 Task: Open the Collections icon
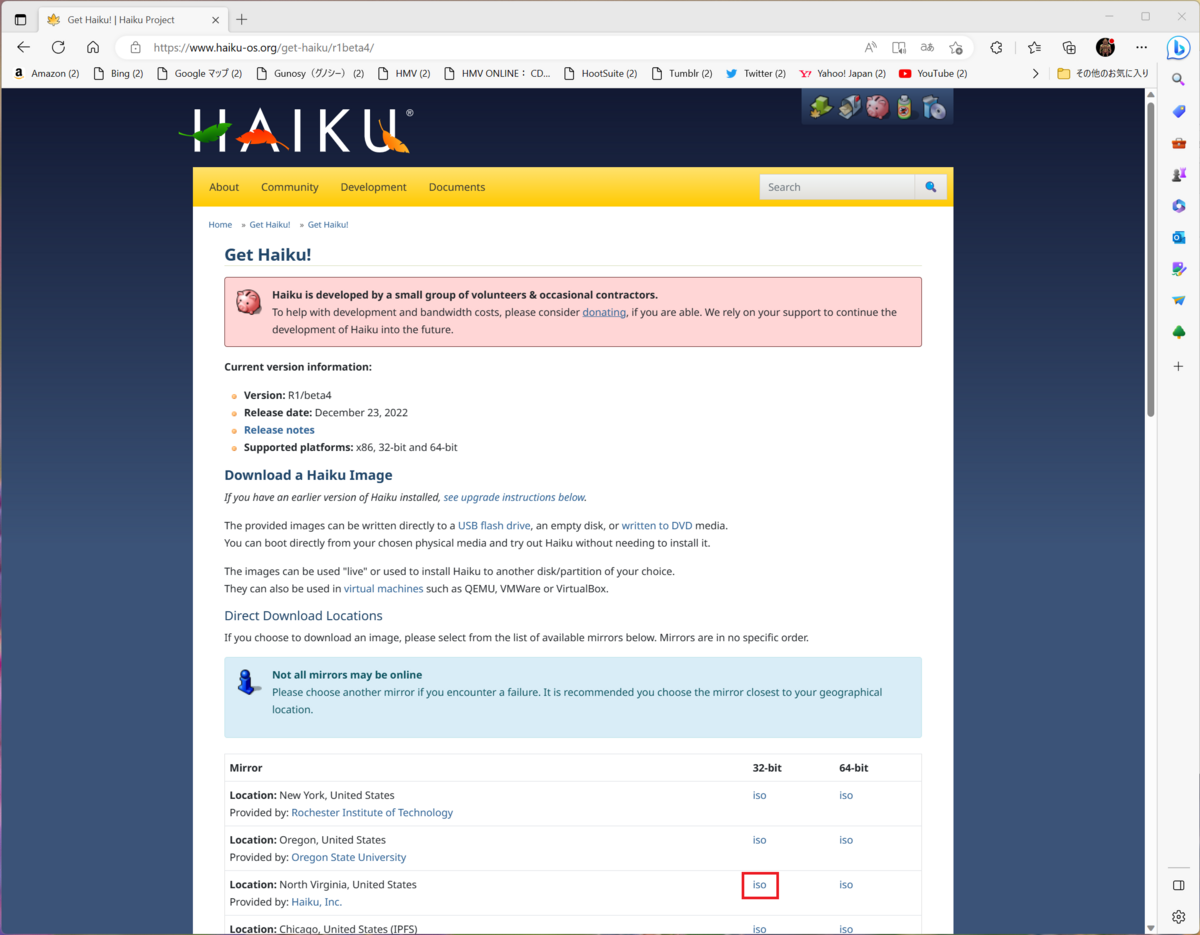(1069, 47)
